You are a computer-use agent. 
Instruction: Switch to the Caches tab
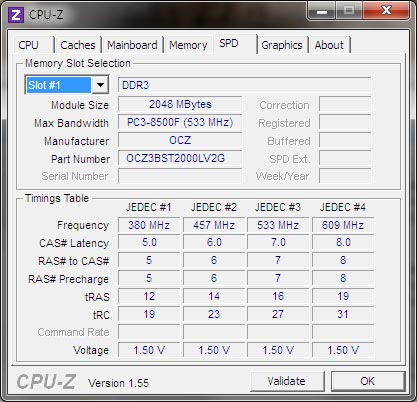pyautogui.click(x=78, y=45)
